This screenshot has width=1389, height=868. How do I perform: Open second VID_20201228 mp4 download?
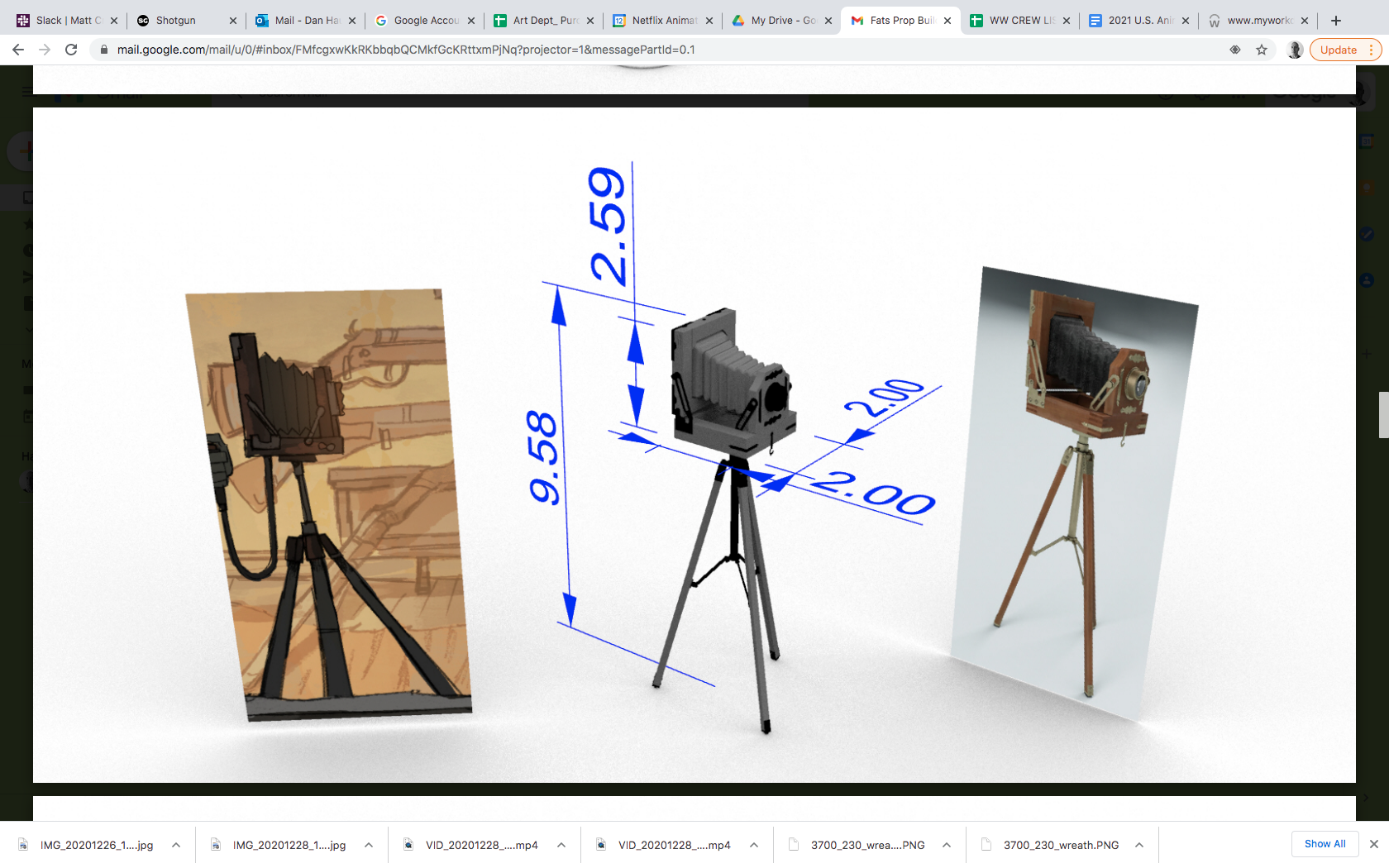click(x=674, y=845)
